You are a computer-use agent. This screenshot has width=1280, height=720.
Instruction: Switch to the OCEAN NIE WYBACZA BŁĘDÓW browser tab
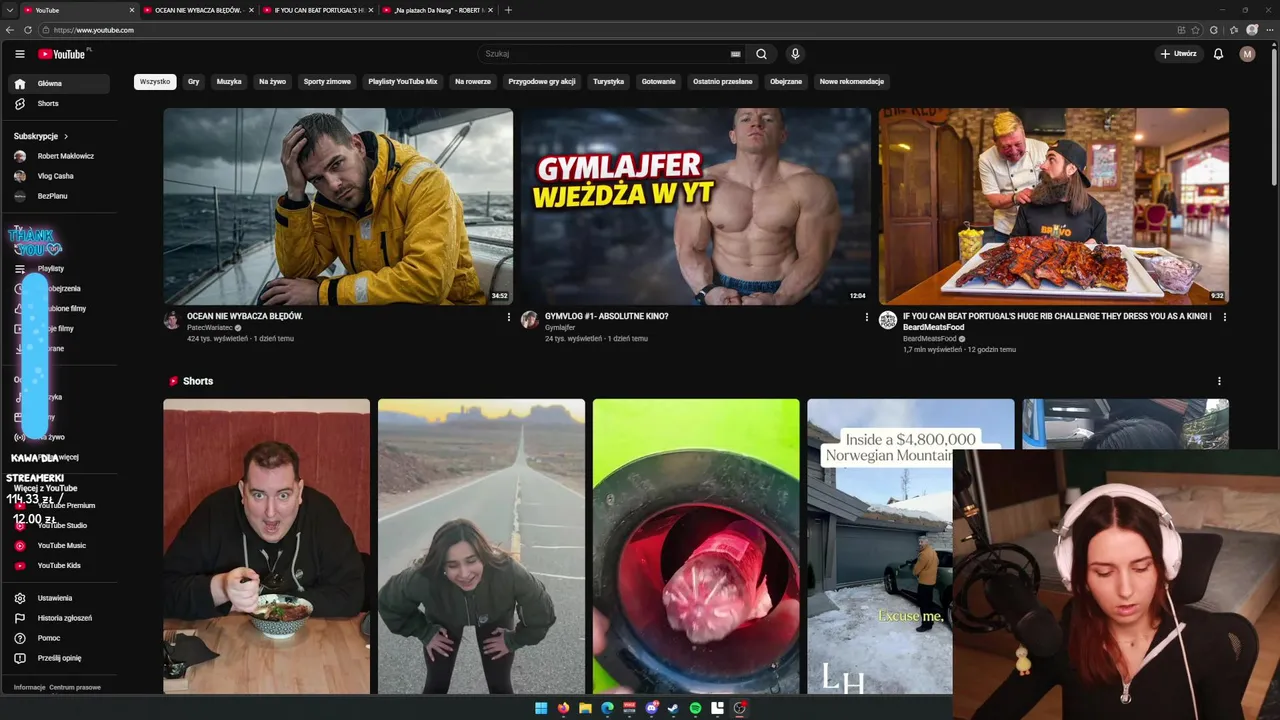point(198,10)
